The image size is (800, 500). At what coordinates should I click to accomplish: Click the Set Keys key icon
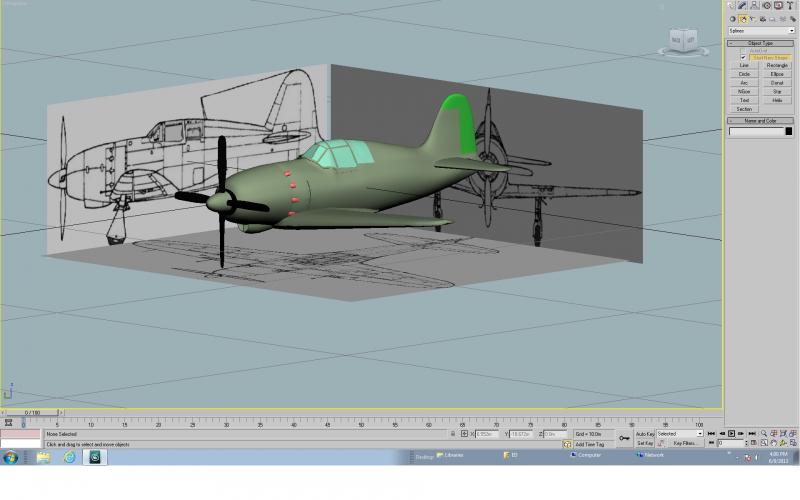(x=624, y=438)
